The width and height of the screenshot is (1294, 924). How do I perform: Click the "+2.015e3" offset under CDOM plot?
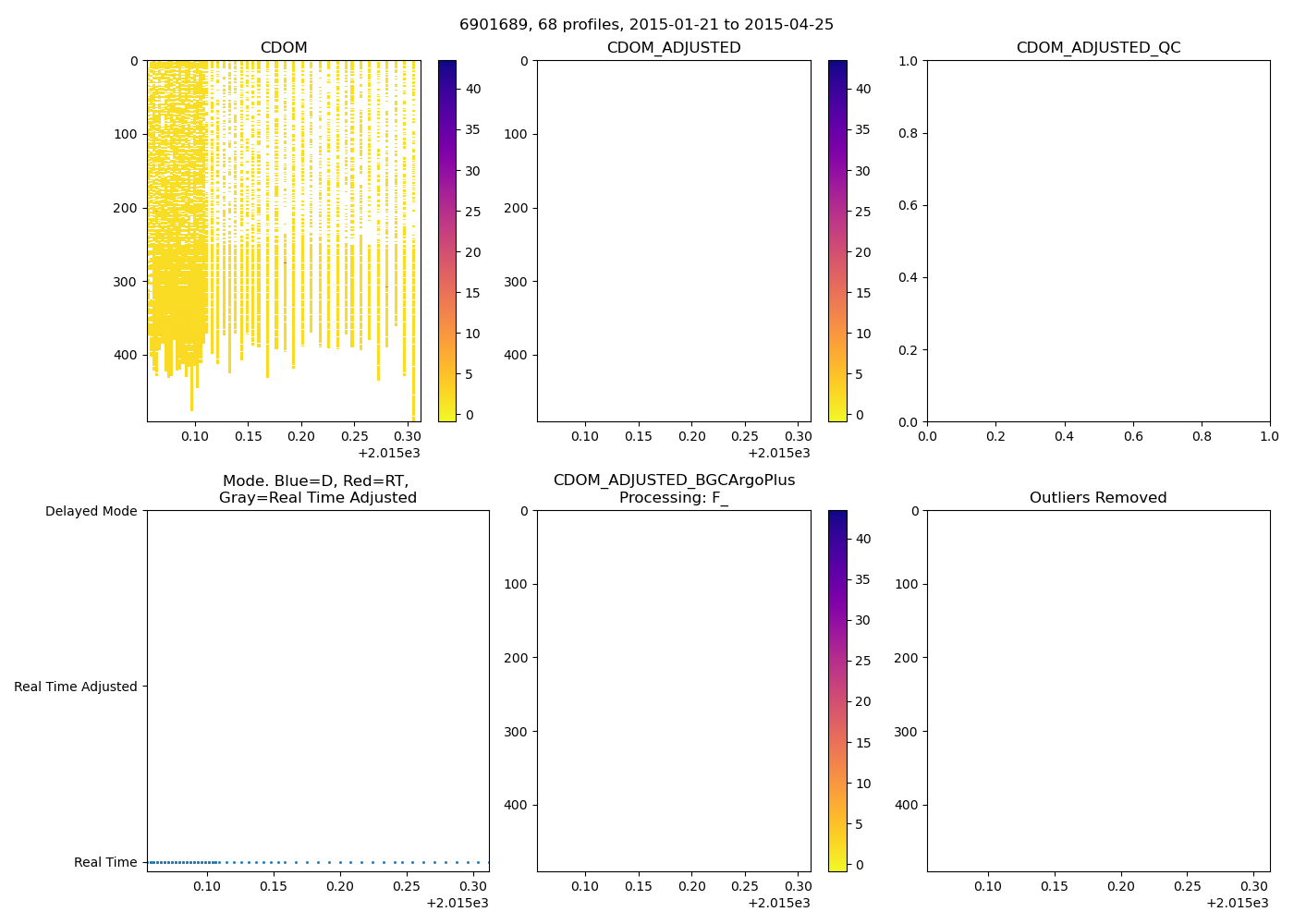coord(388,453)
